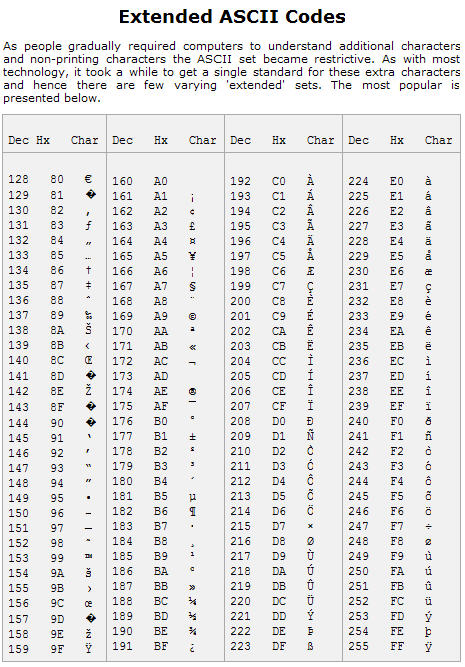Select hex code B1 next to 177
Image resolution: width=465 pixels, height=667 pixels.
[160, 436]
